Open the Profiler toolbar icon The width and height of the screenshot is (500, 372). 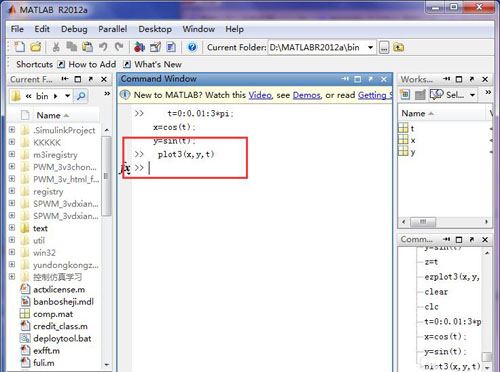(171, 47)
